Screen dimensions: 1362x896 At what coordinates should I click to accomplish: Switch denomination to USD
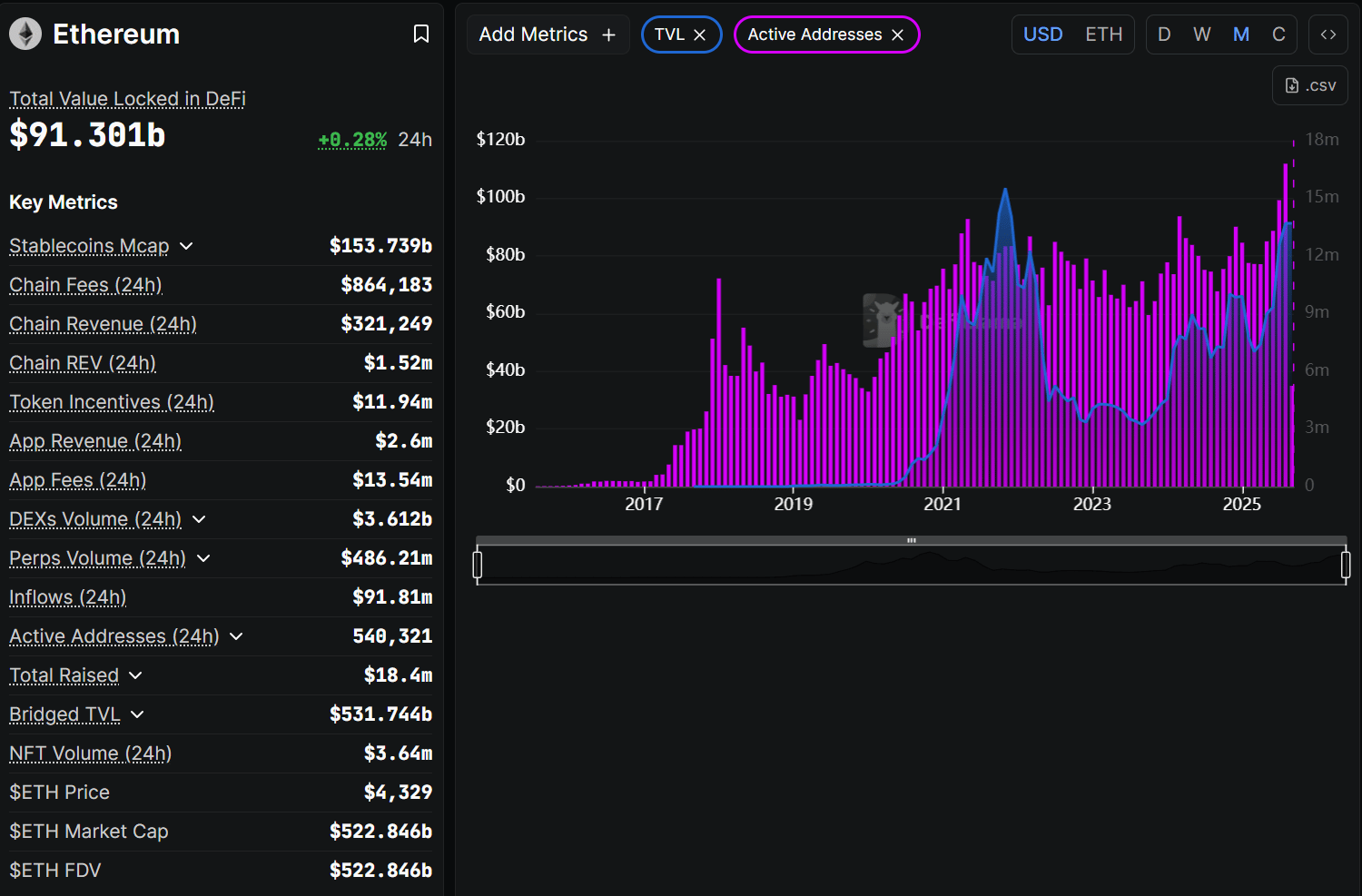coord(1042,34)
